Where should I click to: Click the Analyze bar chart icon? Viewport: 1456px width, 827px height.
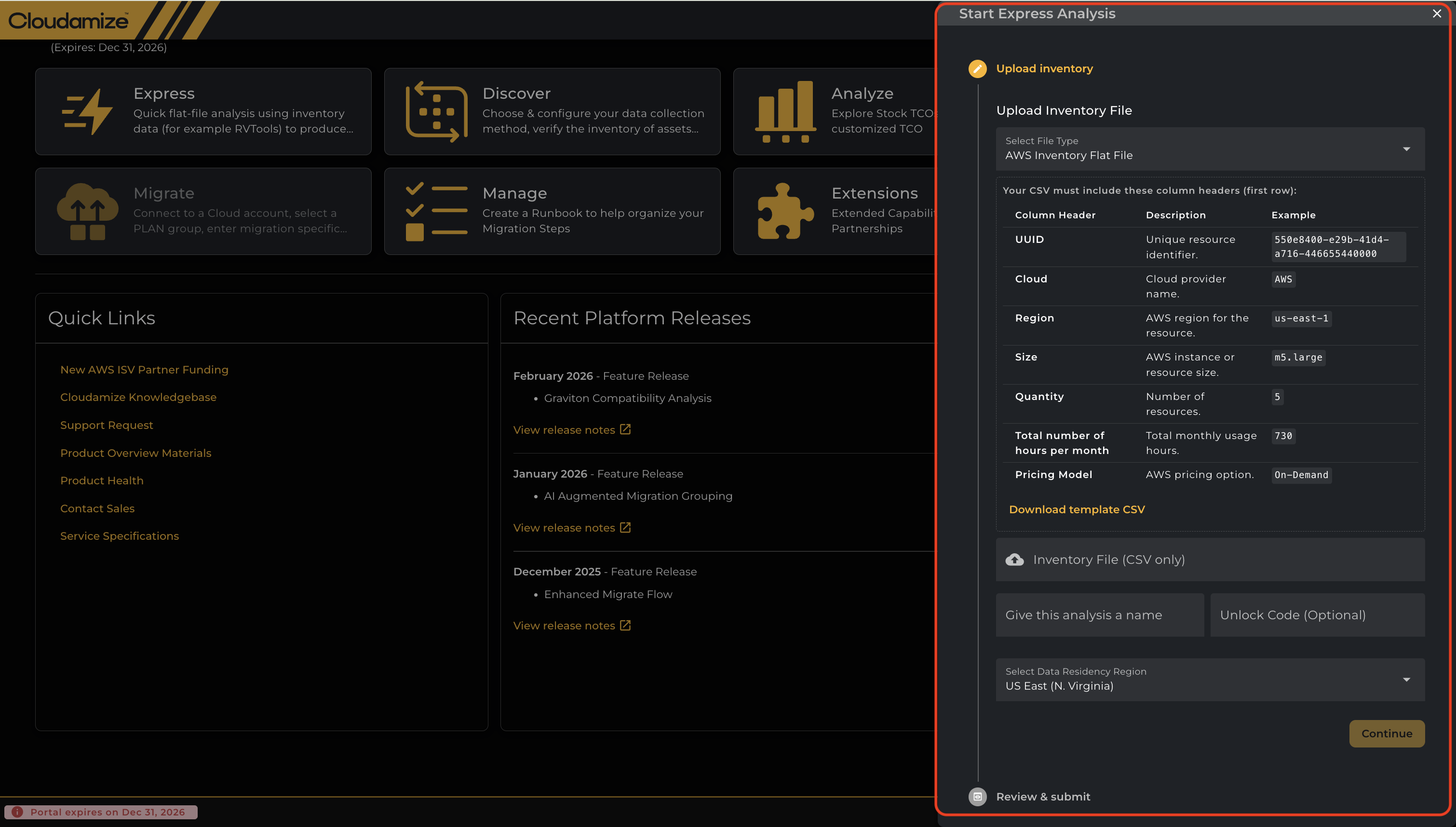[x=786, y=111]
